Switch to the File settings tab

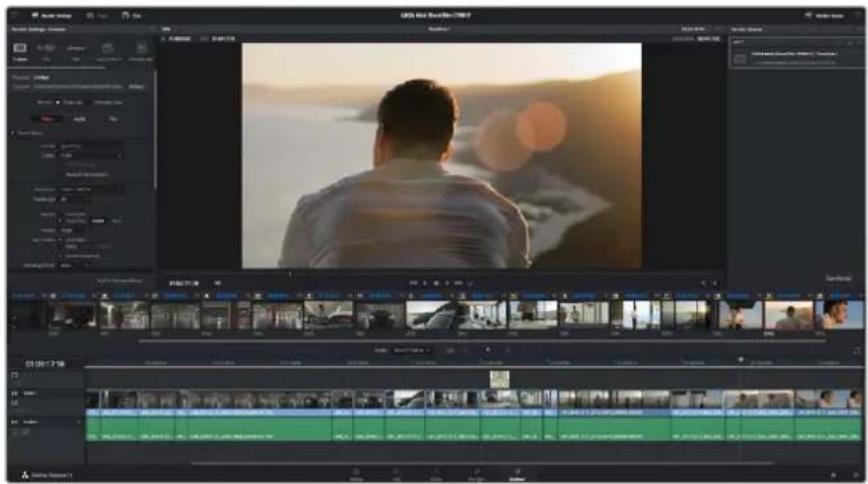point(113,119)
